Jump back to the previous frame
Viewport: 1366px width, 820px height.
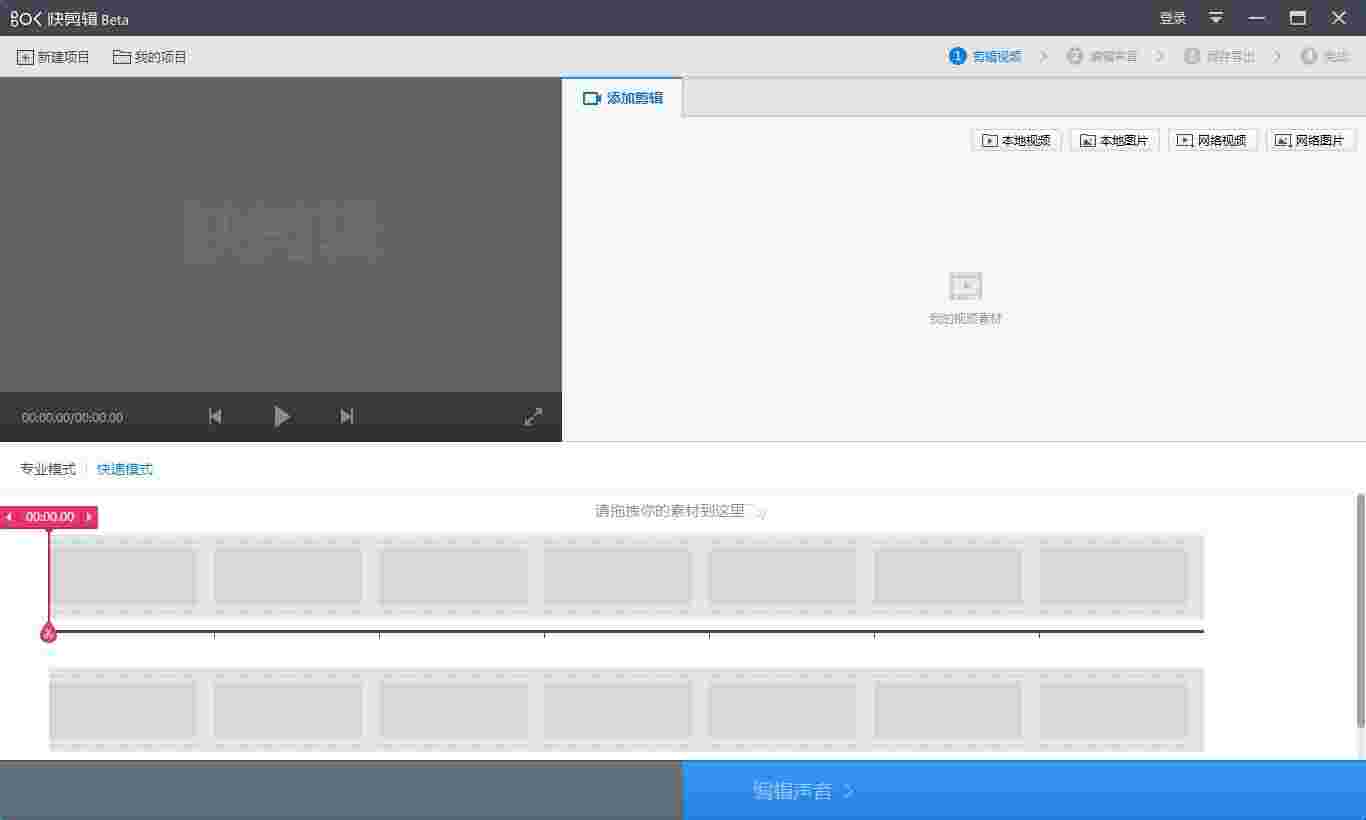(x=215, y=416)
